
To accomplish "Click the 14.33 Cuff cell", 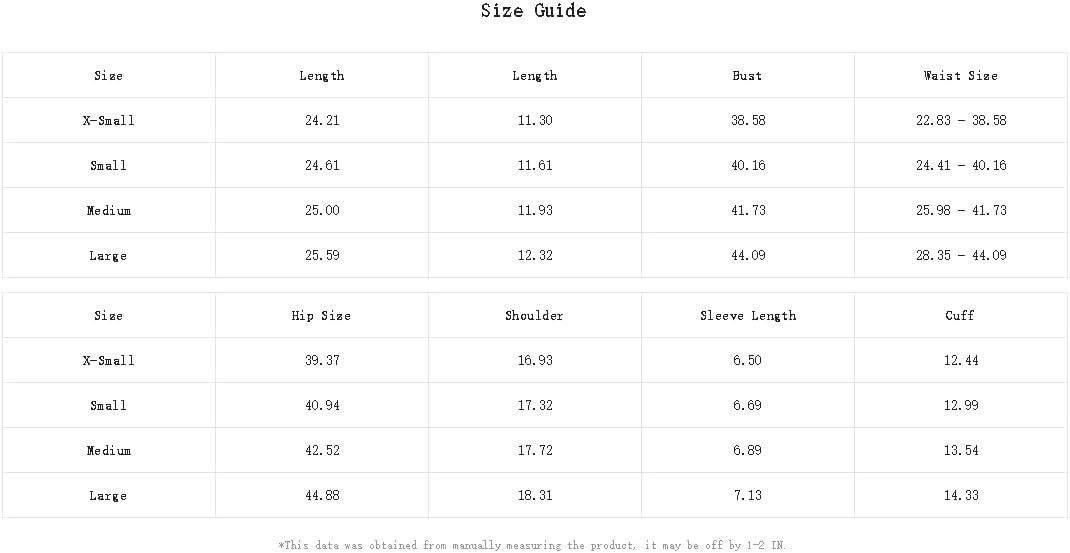I will point(961,496).
